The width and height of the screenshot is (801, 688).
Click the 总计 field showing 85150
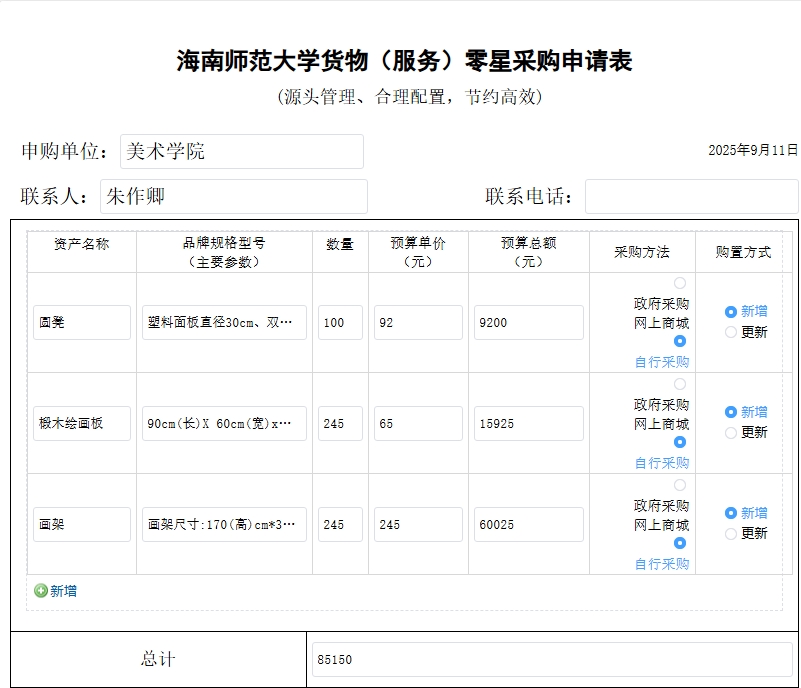pyautogui.click(x=552, y=660)
